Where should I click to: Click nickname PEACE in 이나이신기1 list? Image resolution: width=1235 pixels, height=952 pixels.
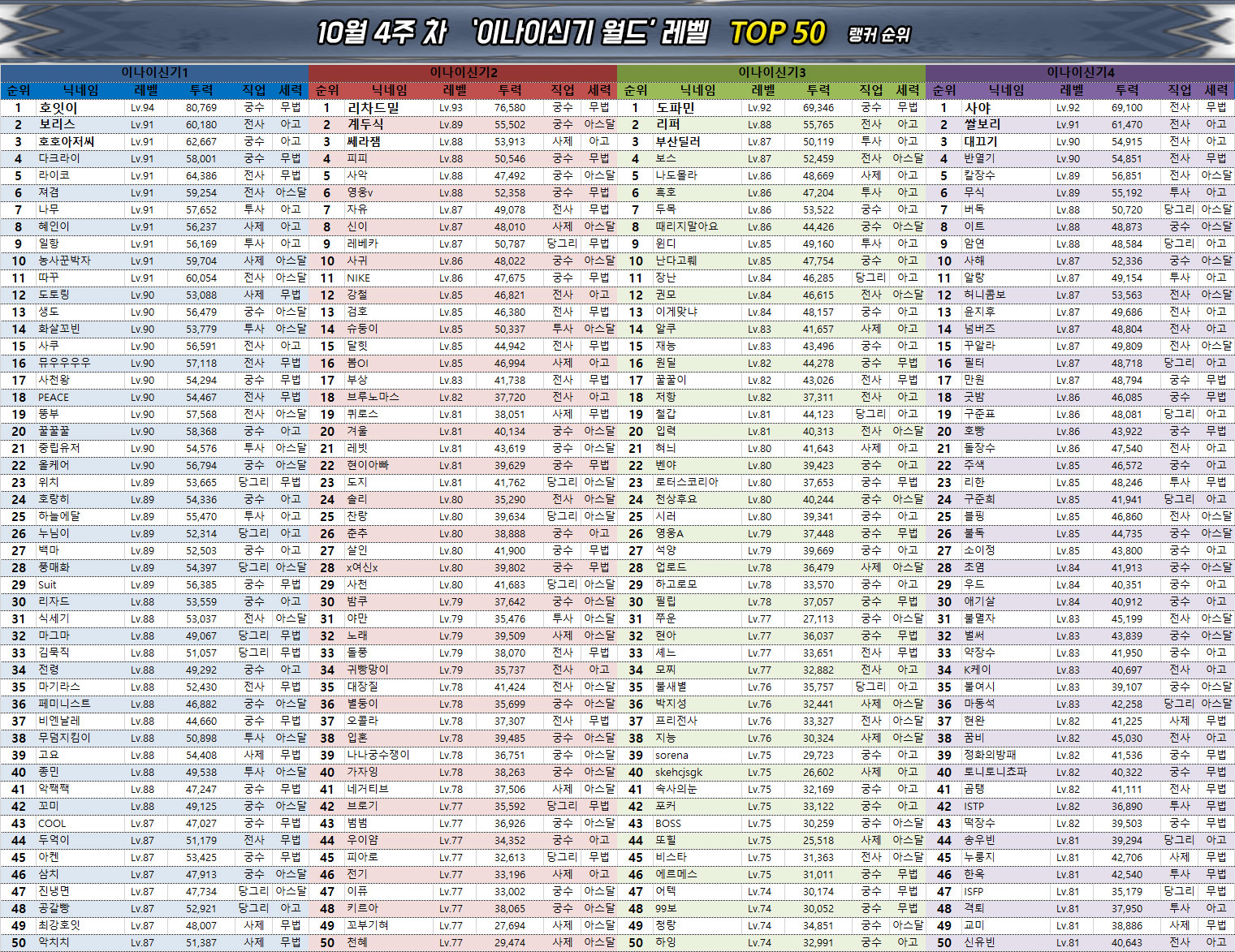pyautogui.click(x=54, y=397)
